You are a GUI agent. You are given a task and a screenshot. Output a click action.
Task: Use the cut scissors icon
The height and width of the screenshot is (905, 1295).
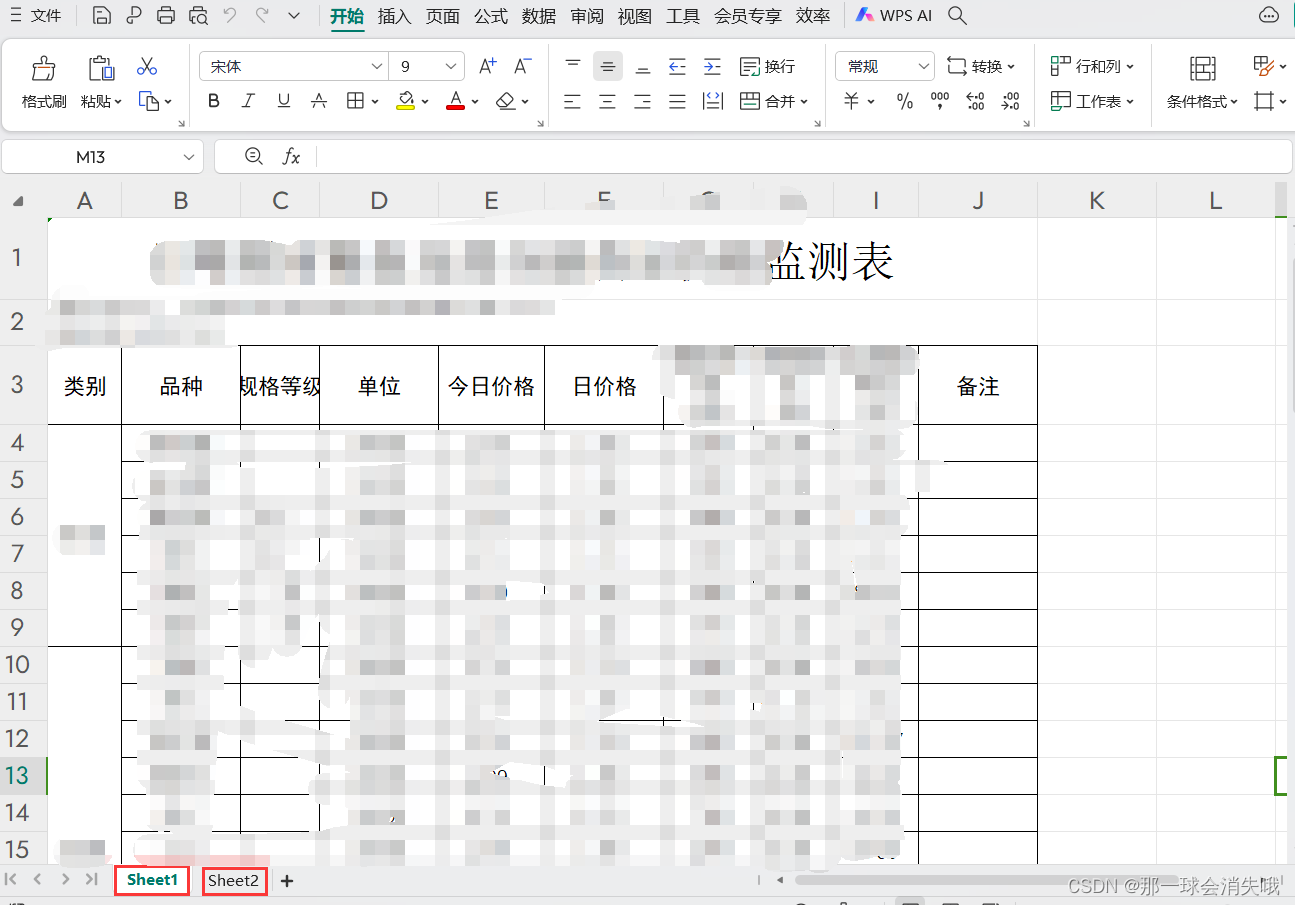pyautogui.click(x=147, y=65)
